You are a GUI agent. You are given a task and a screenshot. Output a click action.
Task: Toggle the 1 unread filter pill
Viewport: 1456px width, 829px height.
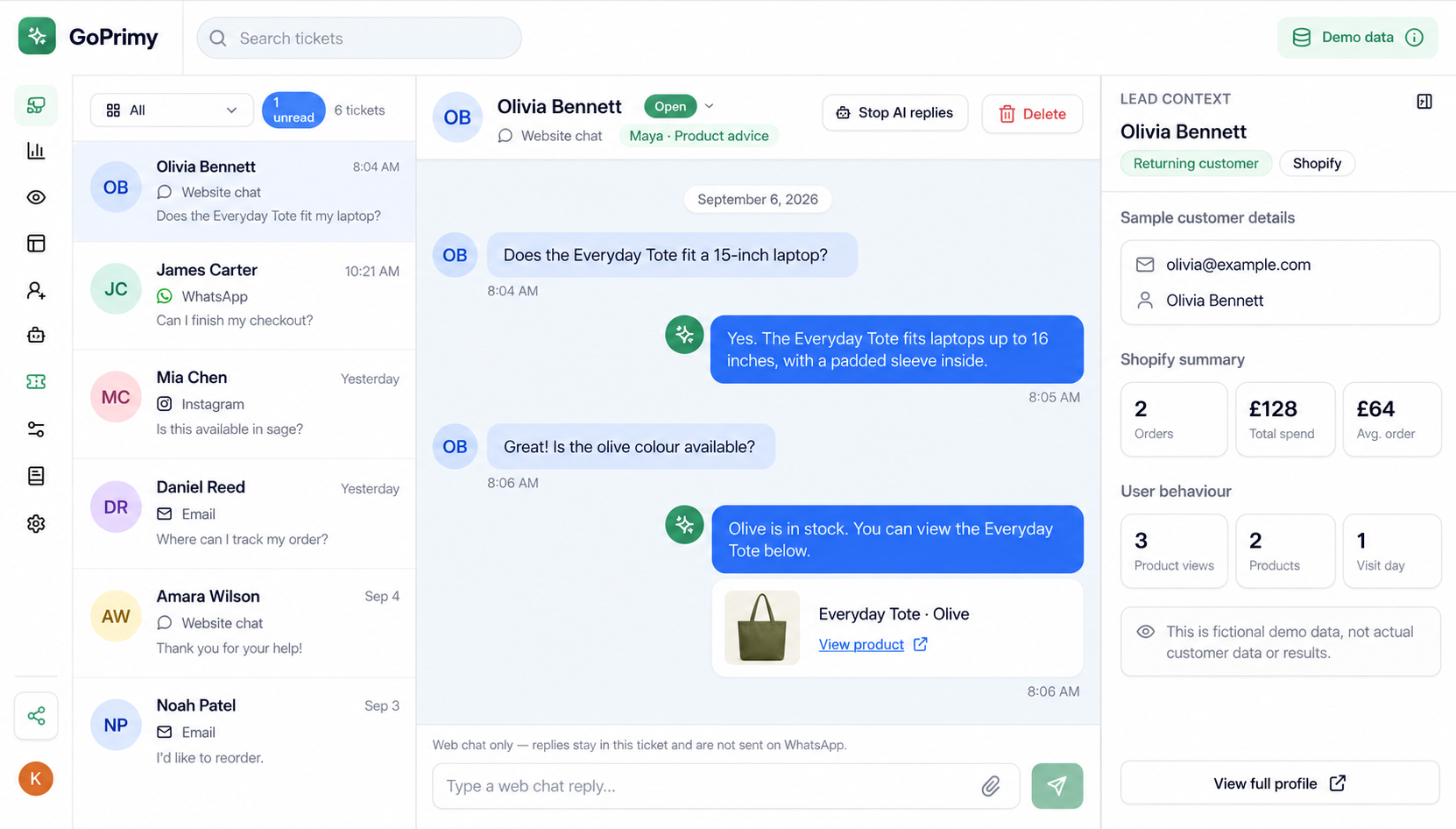(x=293, y=110)
